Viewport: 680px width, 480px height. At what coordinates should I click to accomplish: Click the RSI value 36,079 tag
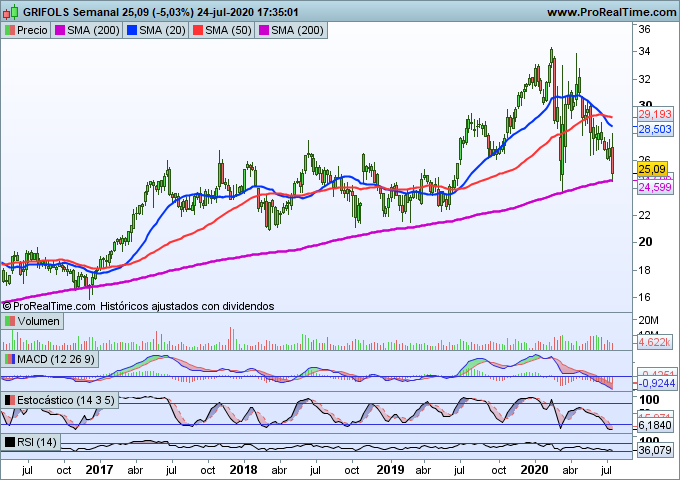(x=653, y=450)
